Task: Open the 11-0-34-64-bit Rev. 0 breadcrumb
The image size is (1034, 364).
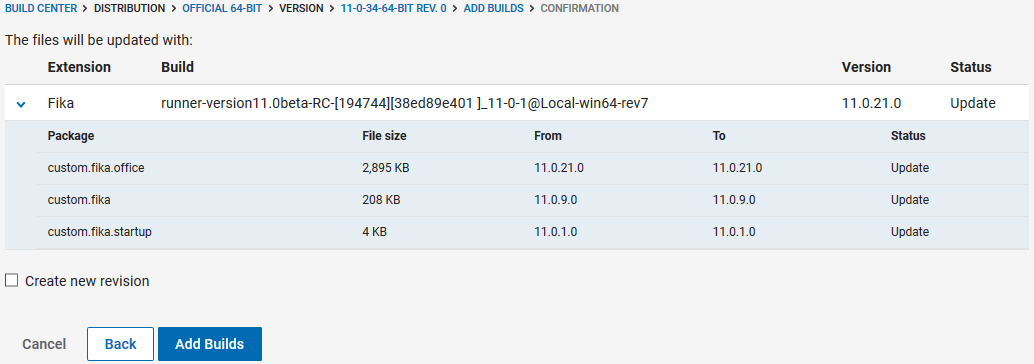Action: (x=394, y=9)
